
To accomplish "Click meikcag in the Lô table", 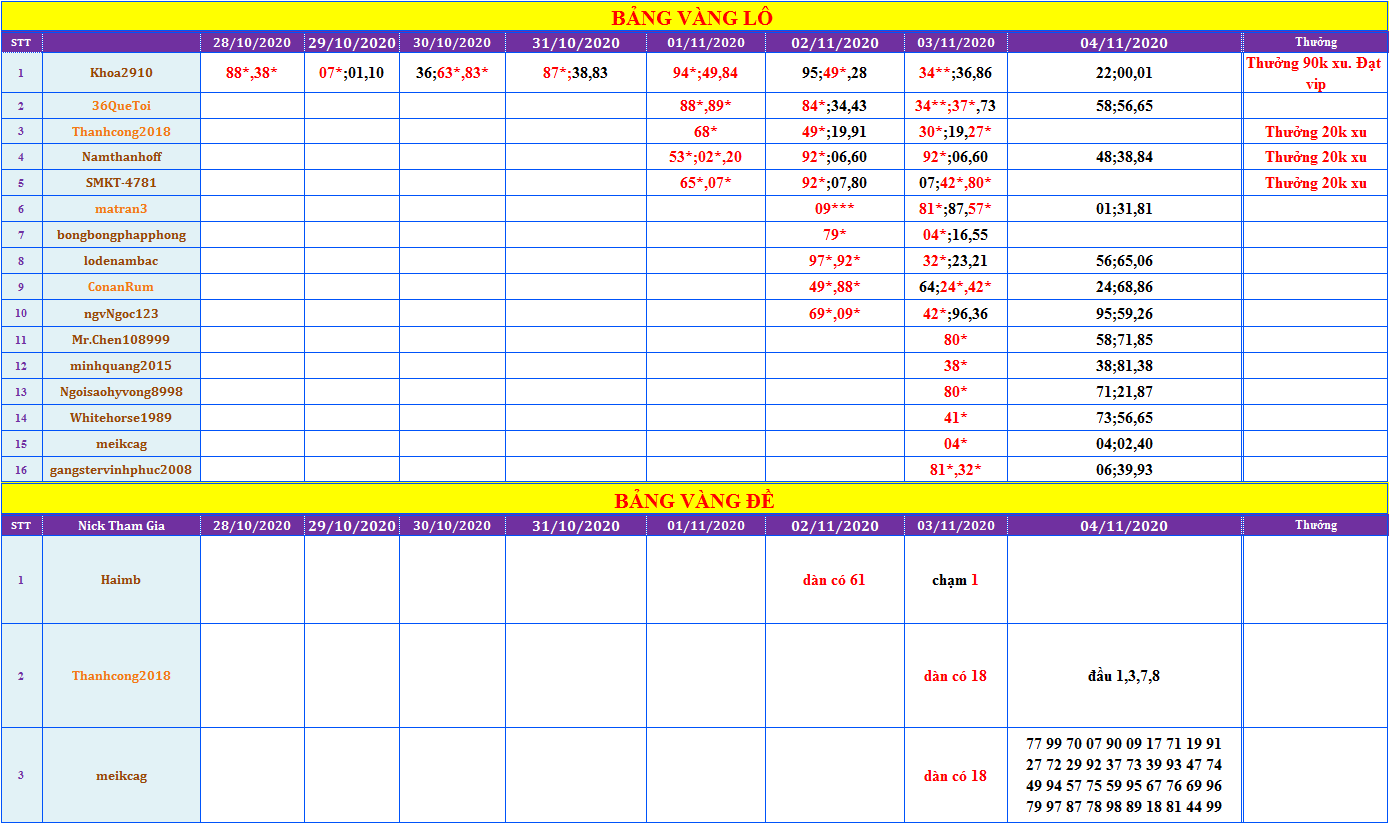I will click(121, 443).
